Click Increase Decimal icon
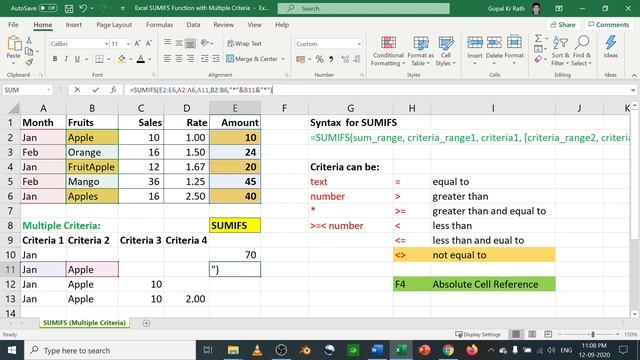 click(x=345, y=59)
